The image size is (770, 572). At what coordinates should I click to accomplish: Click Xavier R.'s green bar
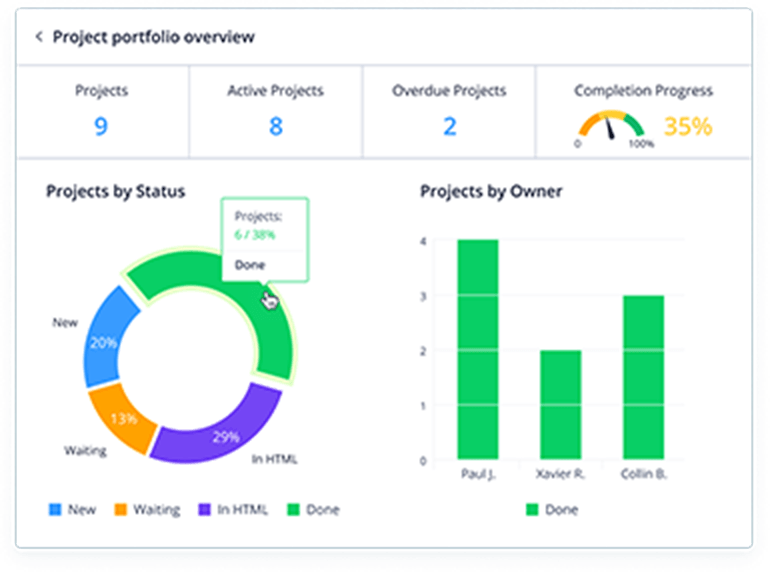pos(560,404)
